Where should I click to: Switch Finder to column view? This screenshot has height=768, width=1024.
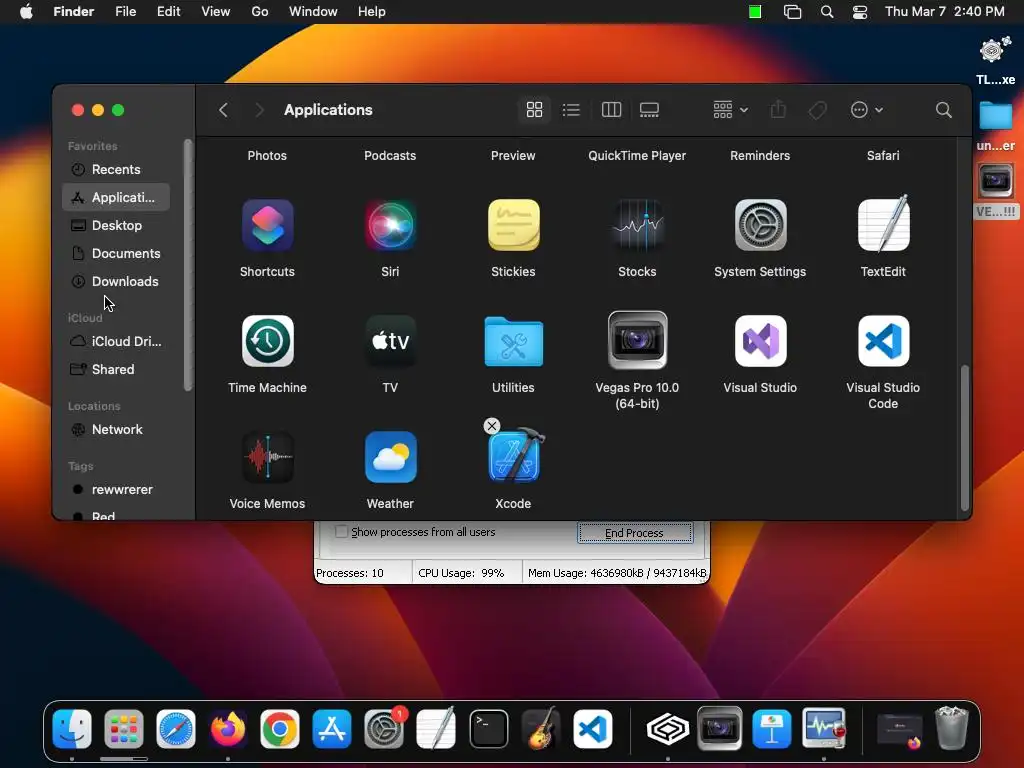point(611,110)
